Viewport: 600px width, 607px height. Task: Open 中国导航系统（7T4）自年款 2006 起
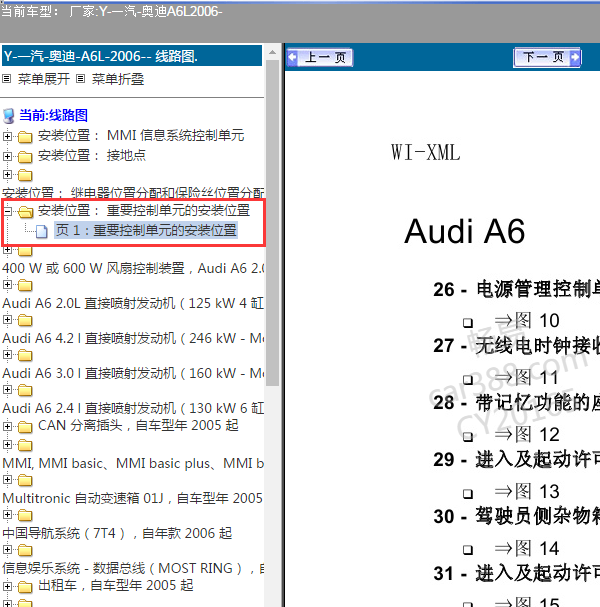pyautogui.click(x=117, y=533)
